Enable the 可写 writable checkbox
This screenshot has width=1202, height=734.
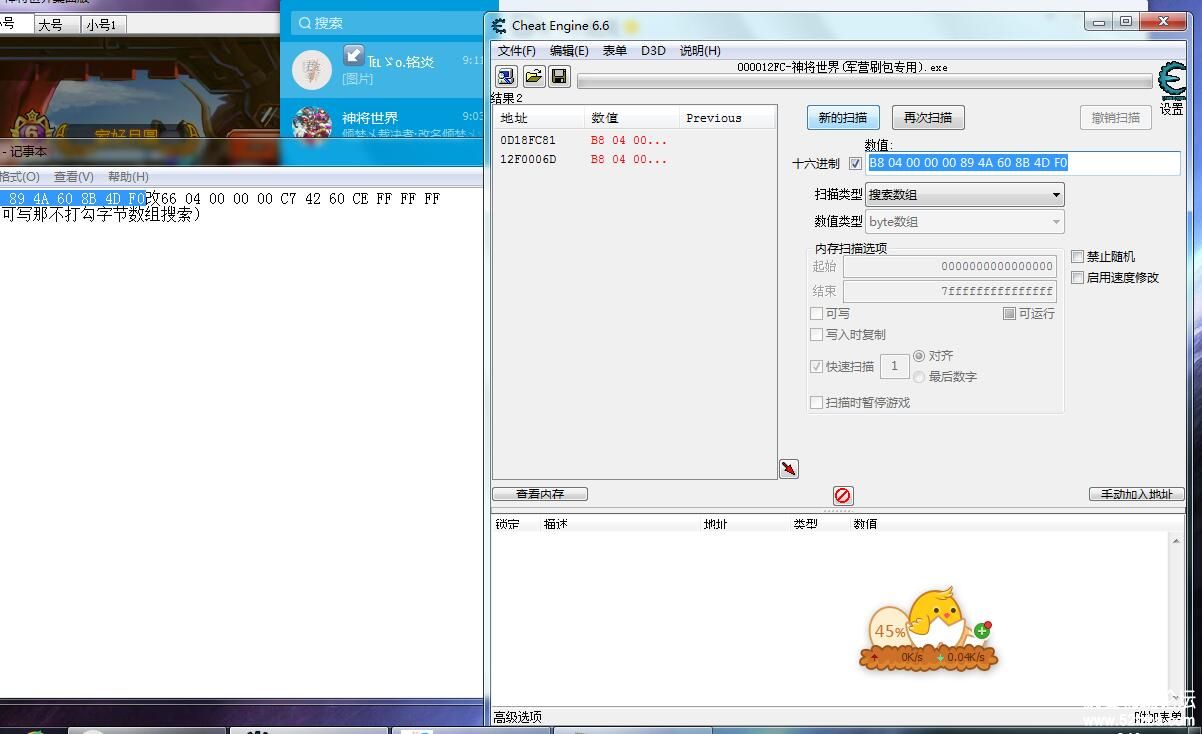(x=817, y=314)
